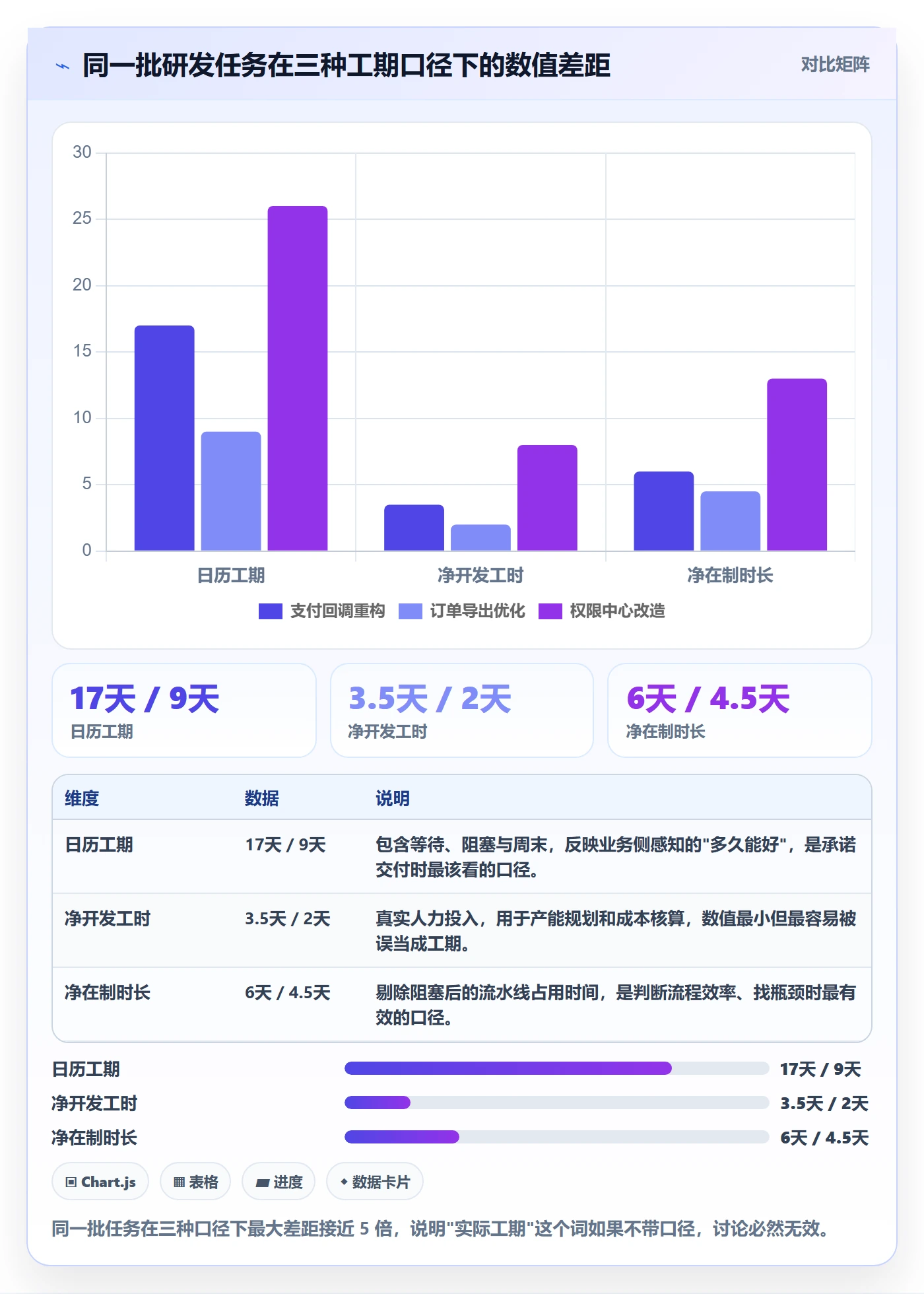Click the 维度 column header
The height and width of the screenshot is (1294, 924).
pyautogui.click(x=82, y=798)
